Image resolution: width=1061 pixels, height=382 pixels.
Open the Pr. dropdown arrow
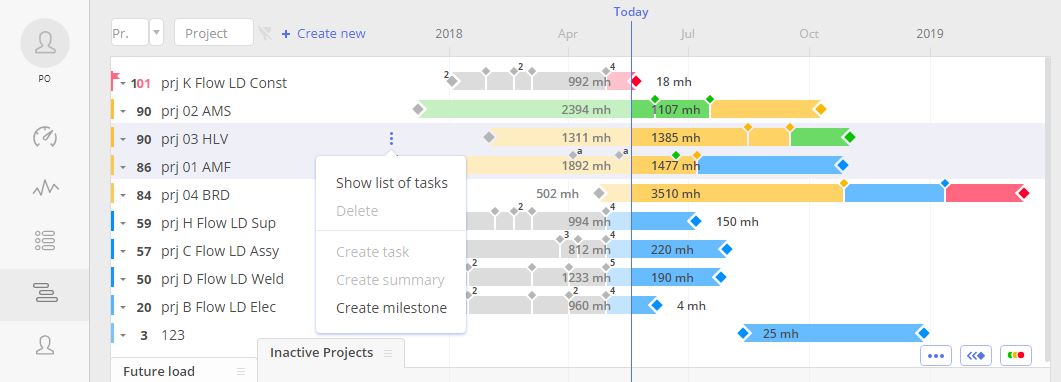pos(156,32)
